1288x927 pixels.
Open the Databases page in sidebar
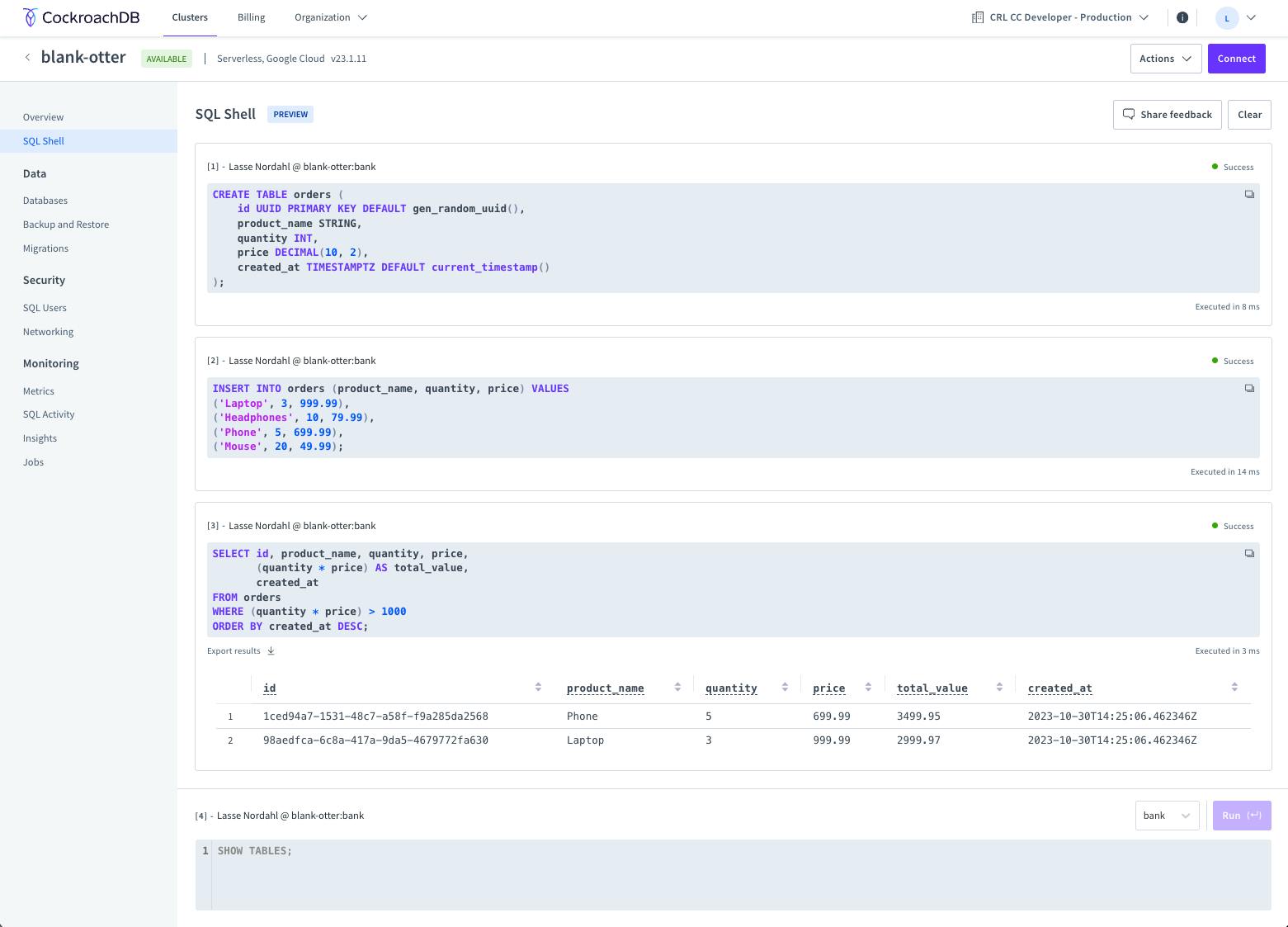(45, 201)
